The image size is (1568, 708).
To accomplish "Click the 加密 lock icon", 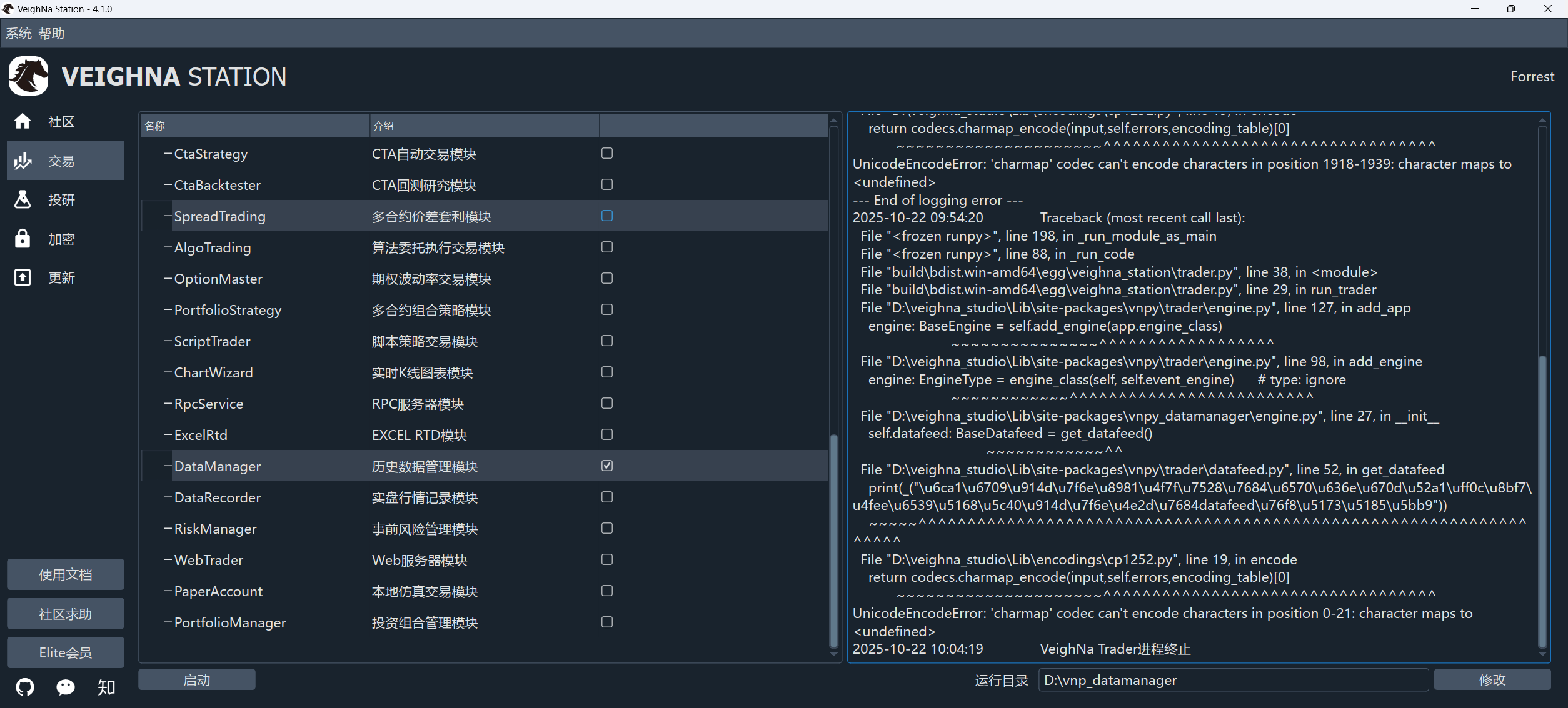I will point(23,239).
